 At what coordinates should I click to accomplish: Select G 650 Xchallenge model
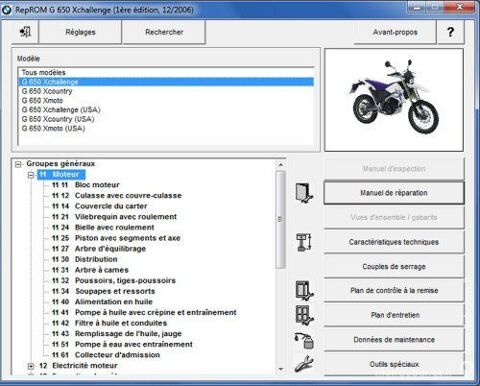pyautogui.click(x=166, y=82)
